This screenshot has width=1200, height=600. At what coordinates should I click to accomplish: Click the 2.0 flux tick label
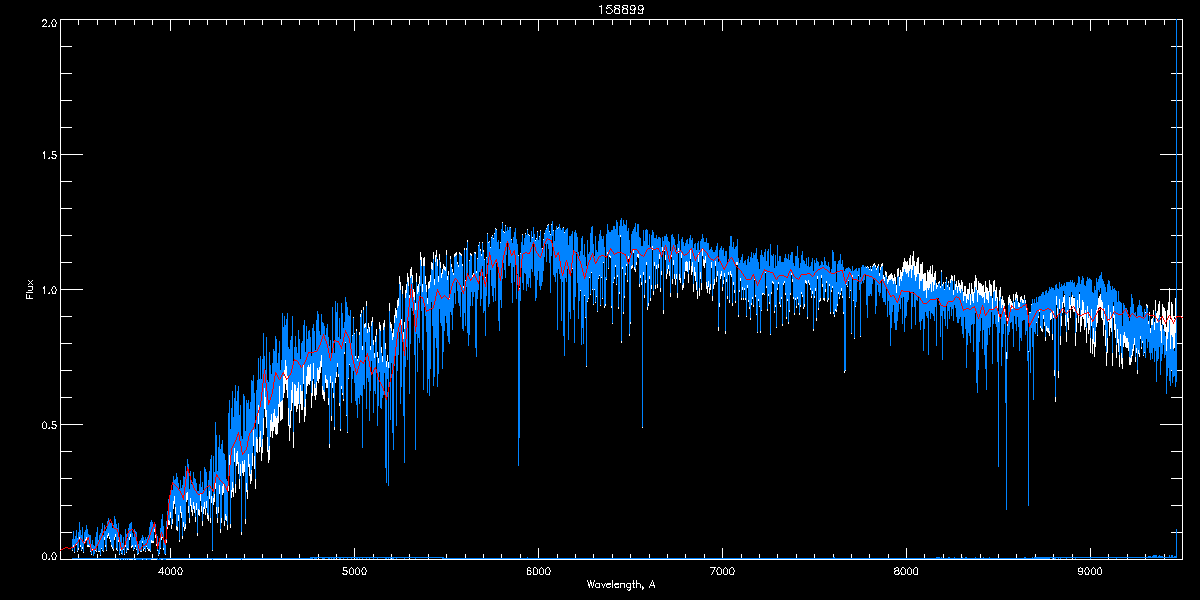[x=47, y=21]
